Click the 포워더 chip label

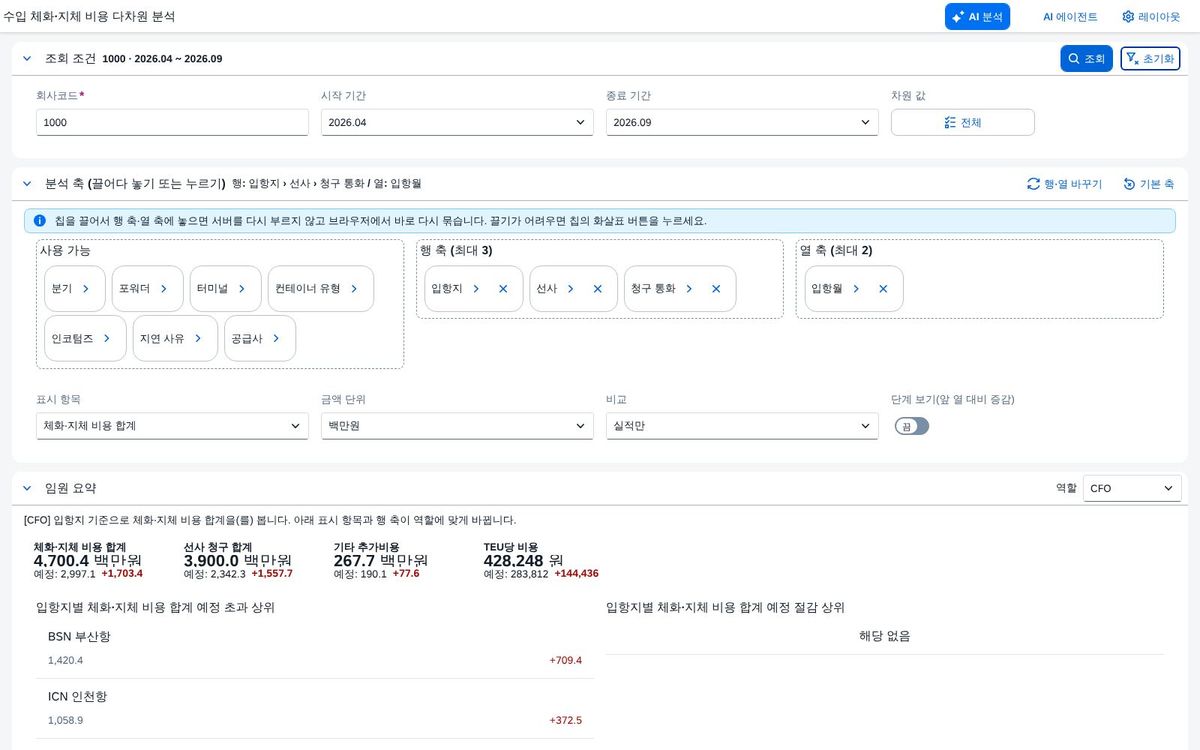tap(134, 288)
